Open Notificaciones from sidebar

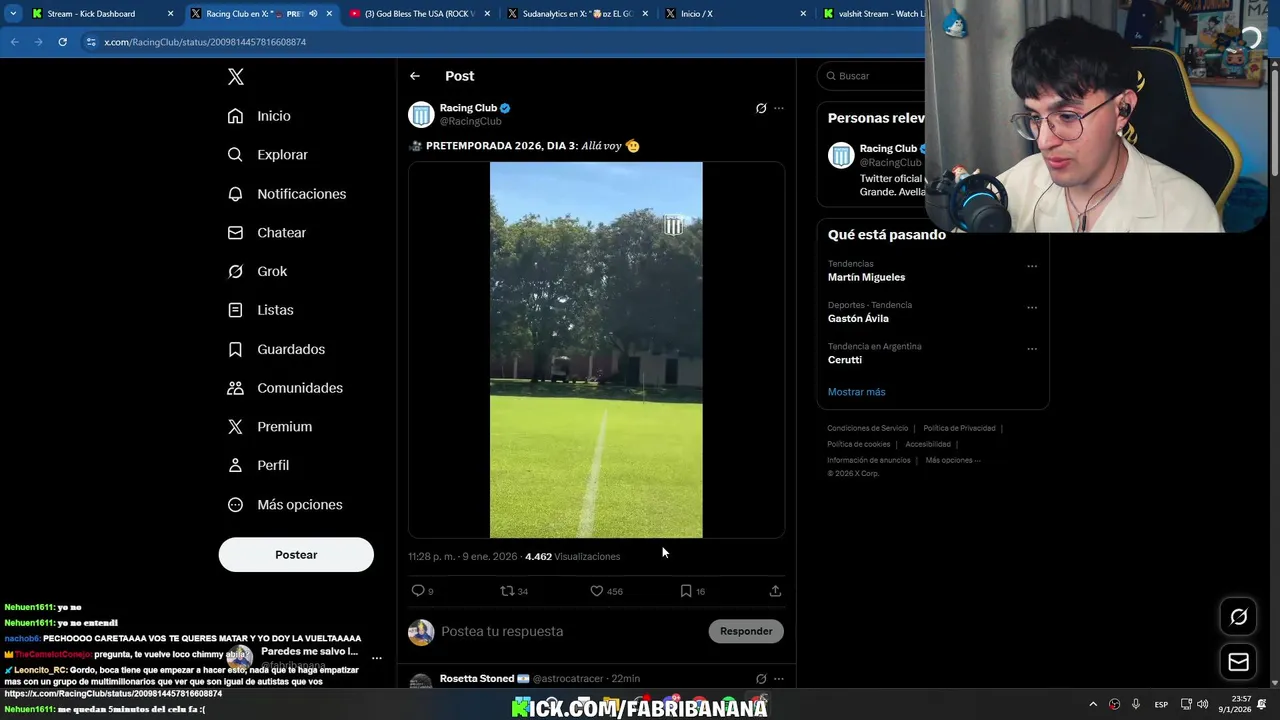click(x=286, y=194)
